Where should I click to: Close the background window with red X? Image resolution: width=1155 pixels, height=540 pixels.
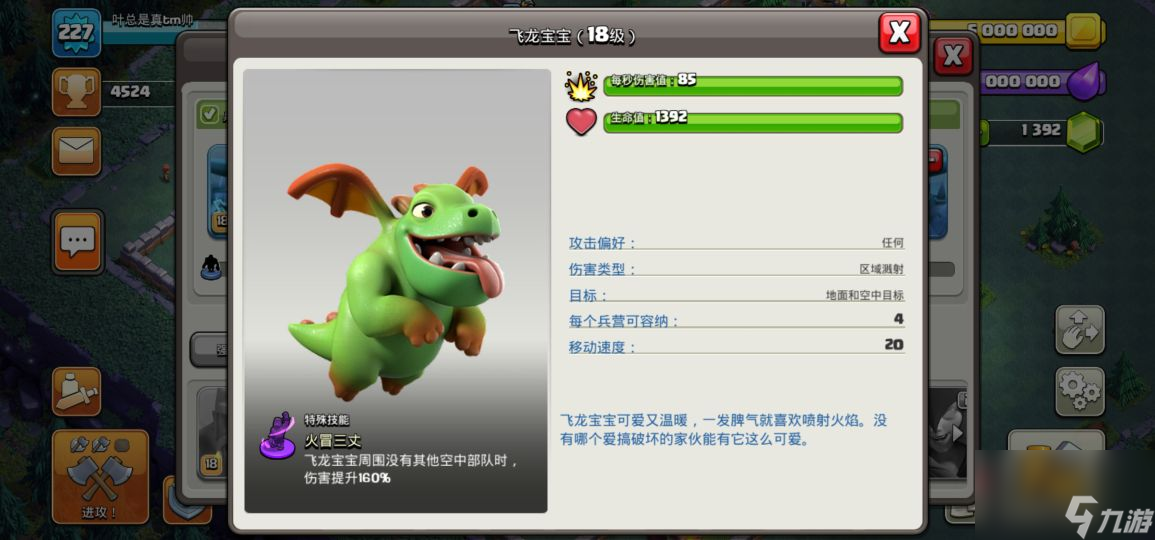click(x=953, y=55)
